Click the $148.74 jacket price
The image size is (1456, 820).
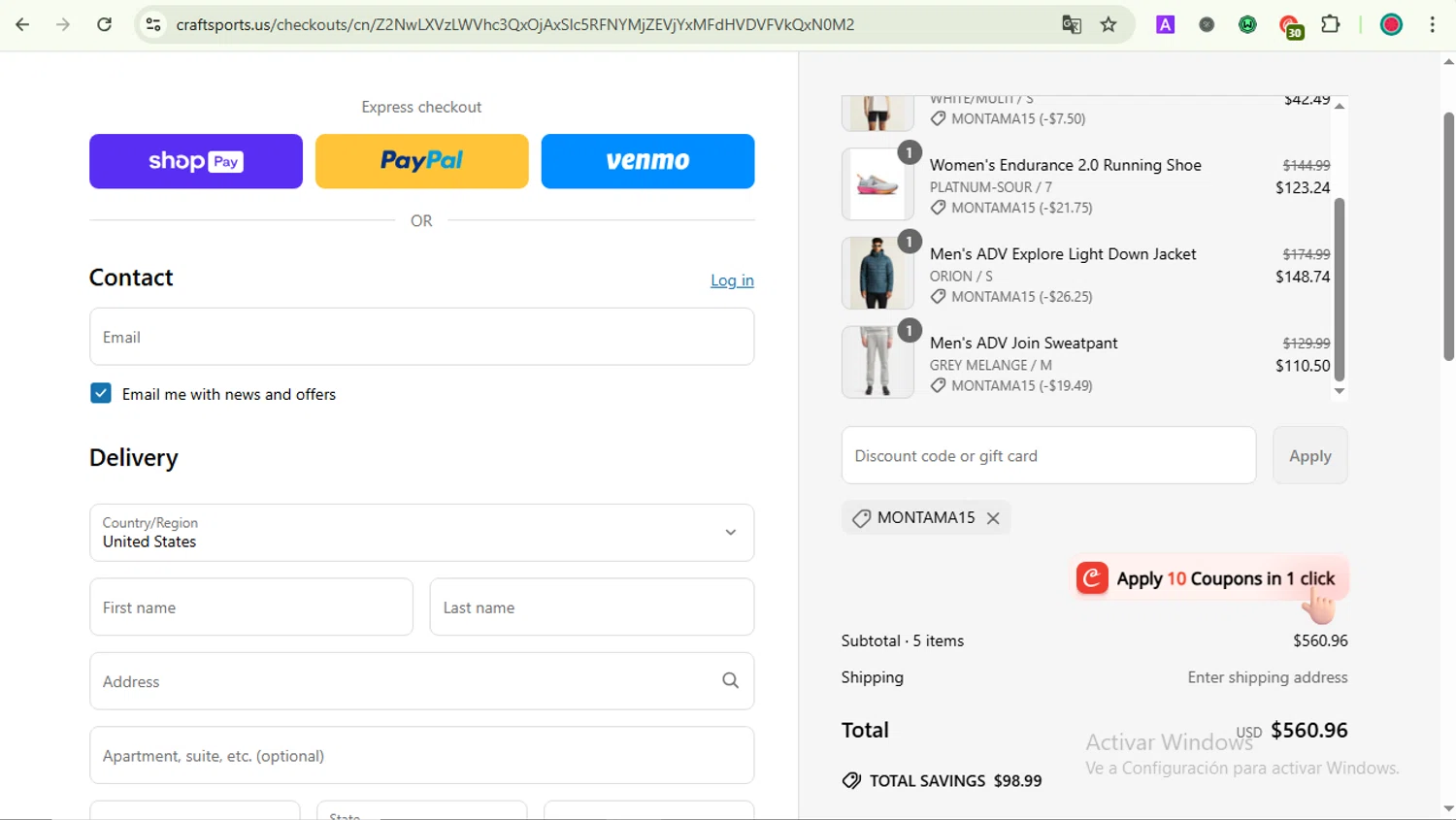point(1303,277)
